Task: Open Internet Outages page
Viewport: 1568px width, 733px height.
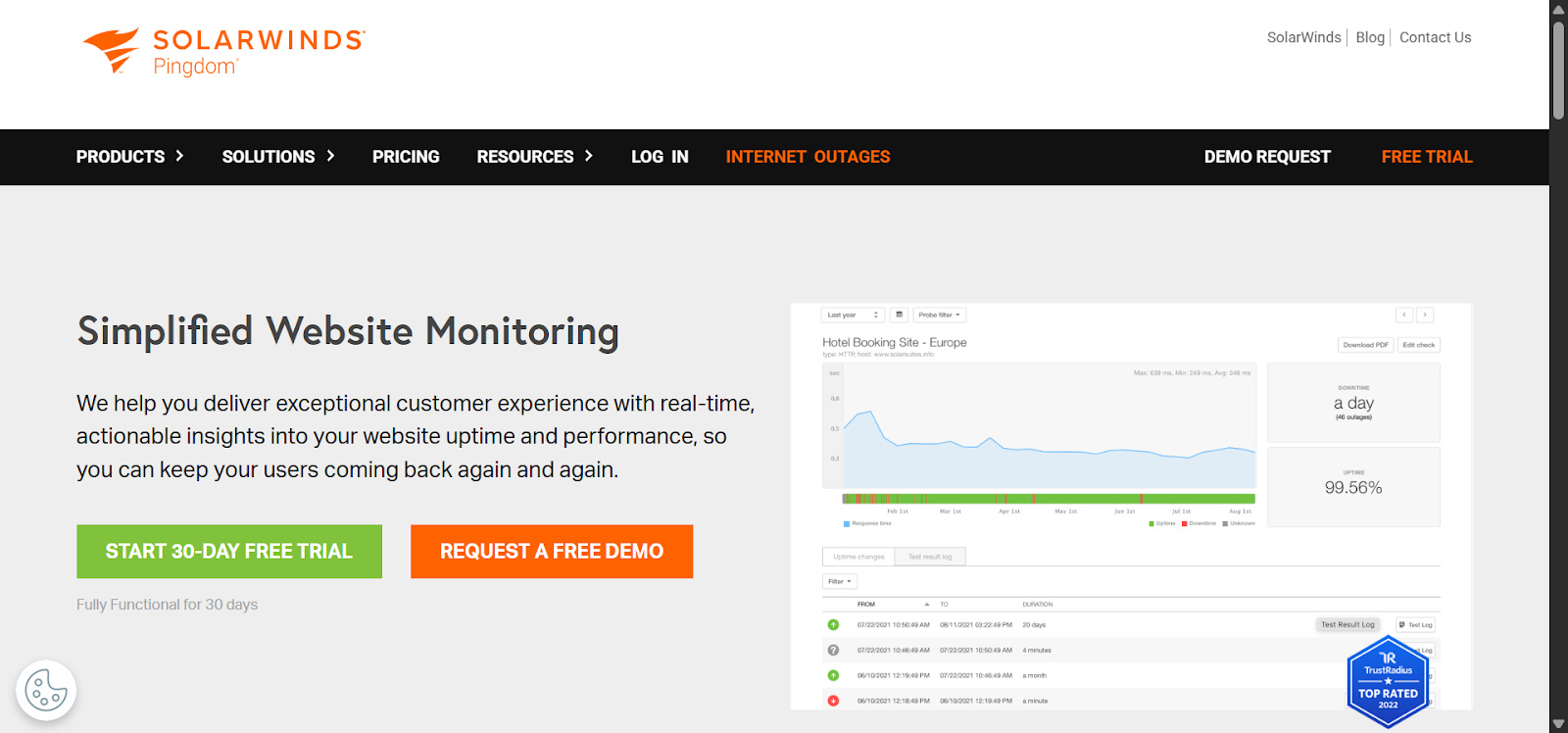Action: coord(808,157)
